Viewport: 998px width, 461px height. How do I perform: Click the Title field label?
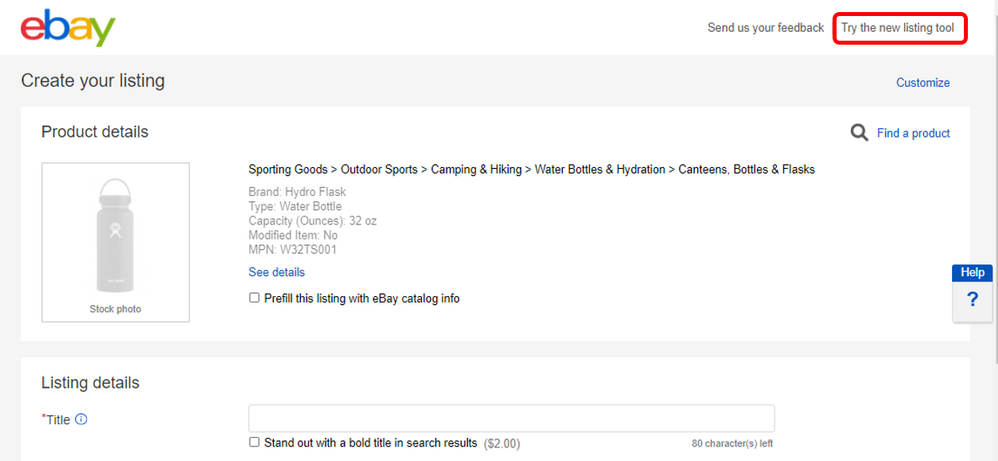(x=58, y=420)
